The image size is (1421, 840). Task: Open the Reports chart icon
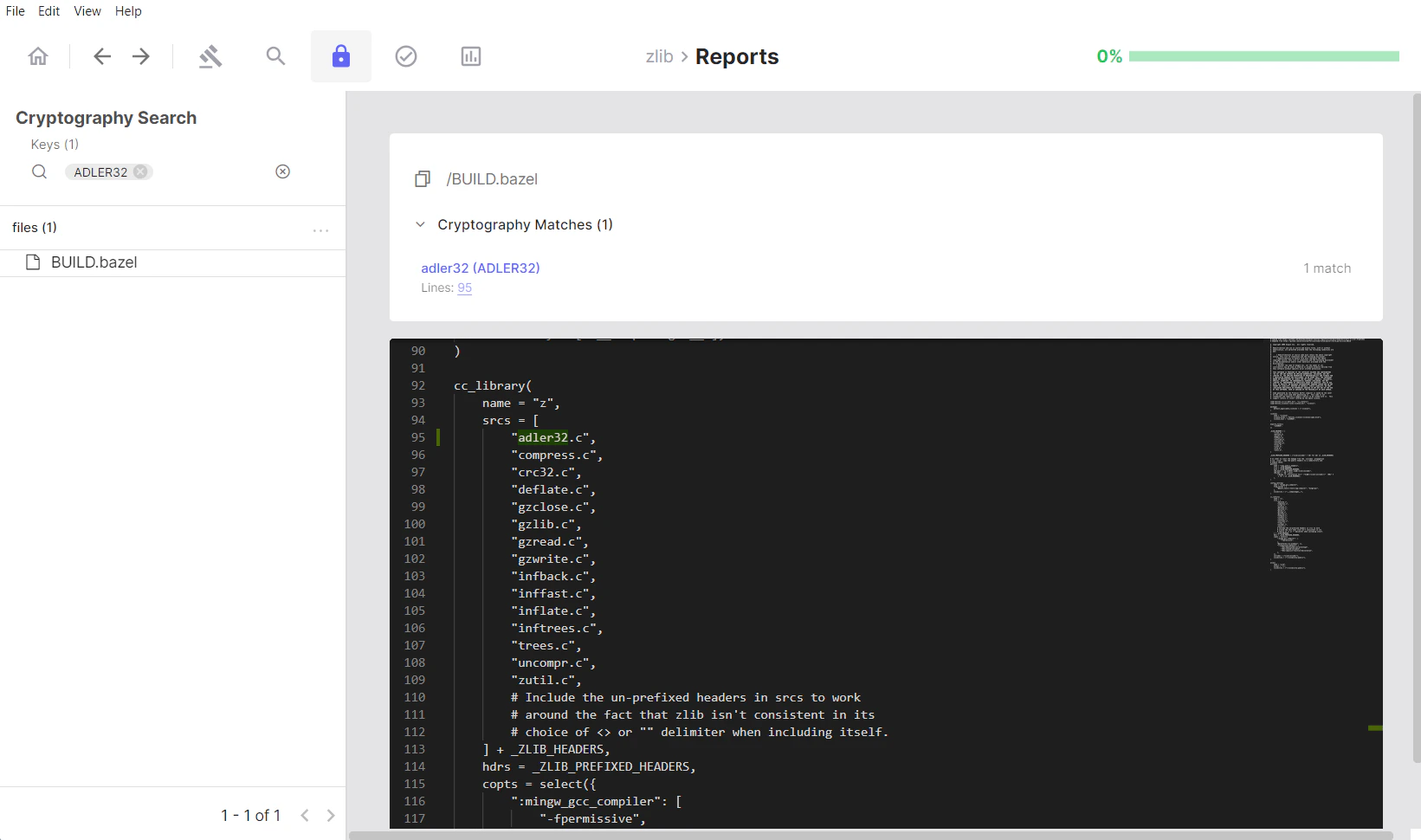[471, 56]
